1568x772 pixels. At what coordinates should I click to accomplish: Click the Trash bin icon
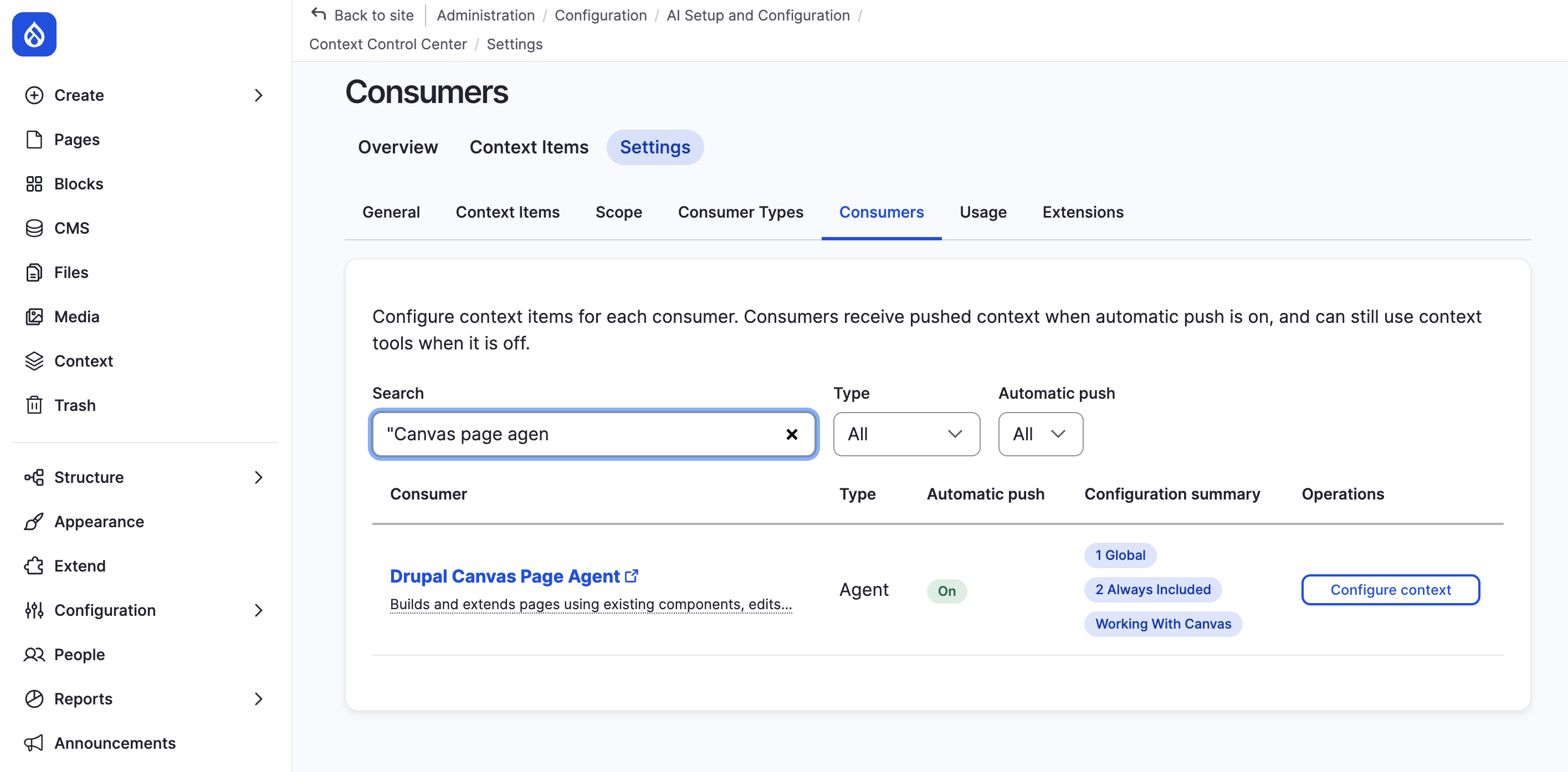point(34,405)
